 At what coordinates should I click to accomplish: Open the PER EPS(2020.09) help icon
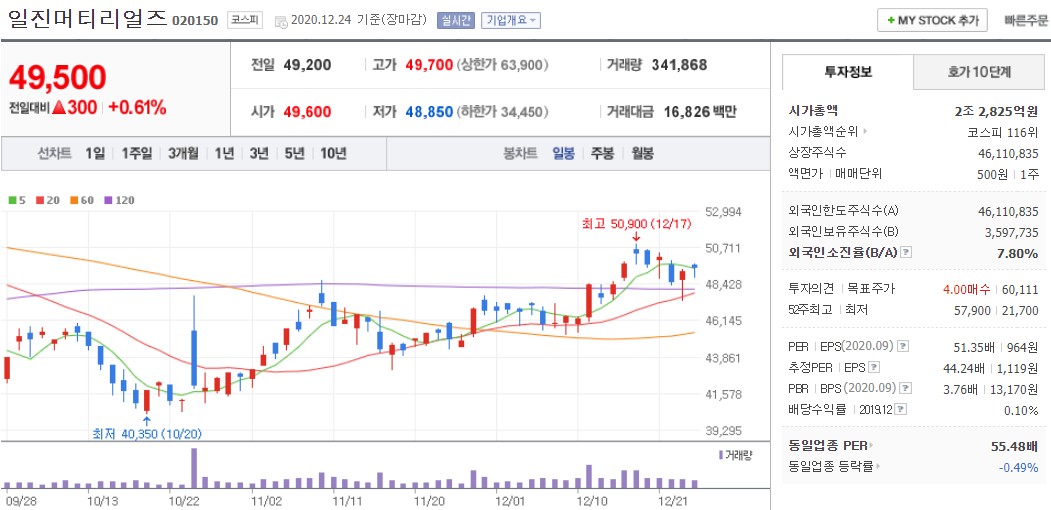[903, 346]
